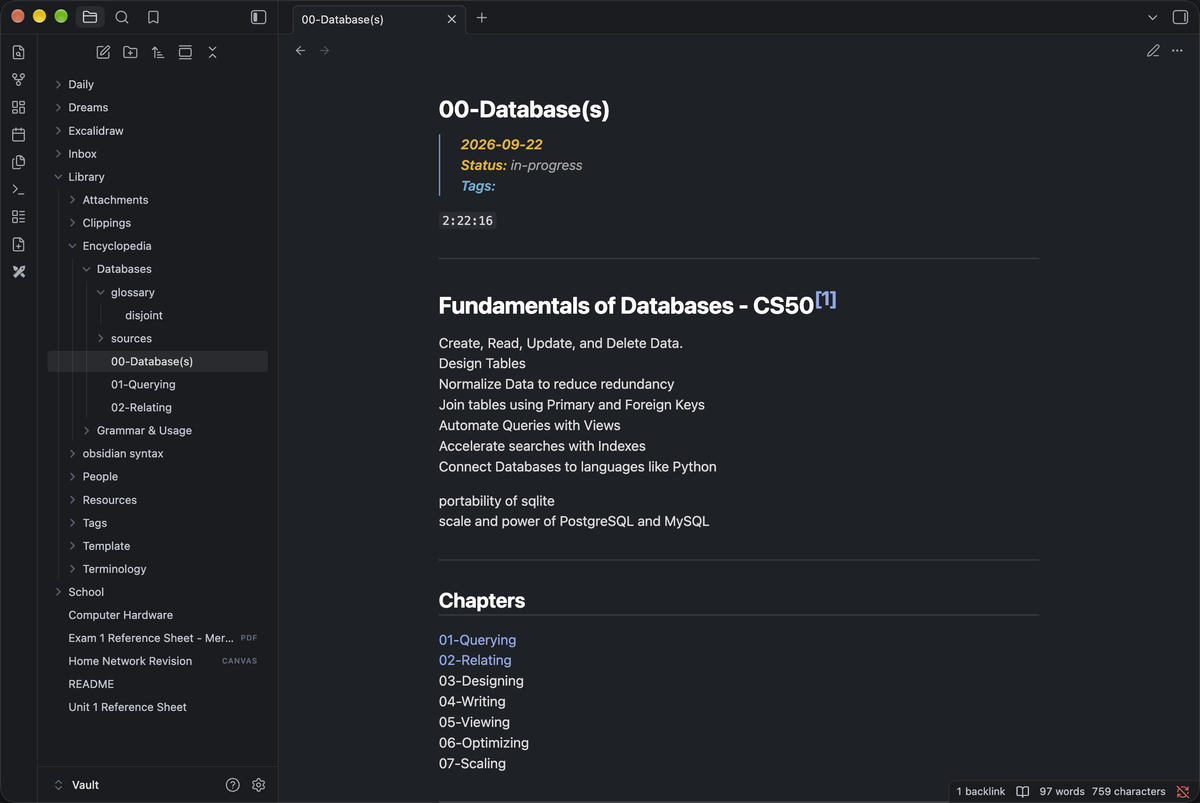Open more options three-dots menu
The image size is (1200, 803).
click(1177, 50)
